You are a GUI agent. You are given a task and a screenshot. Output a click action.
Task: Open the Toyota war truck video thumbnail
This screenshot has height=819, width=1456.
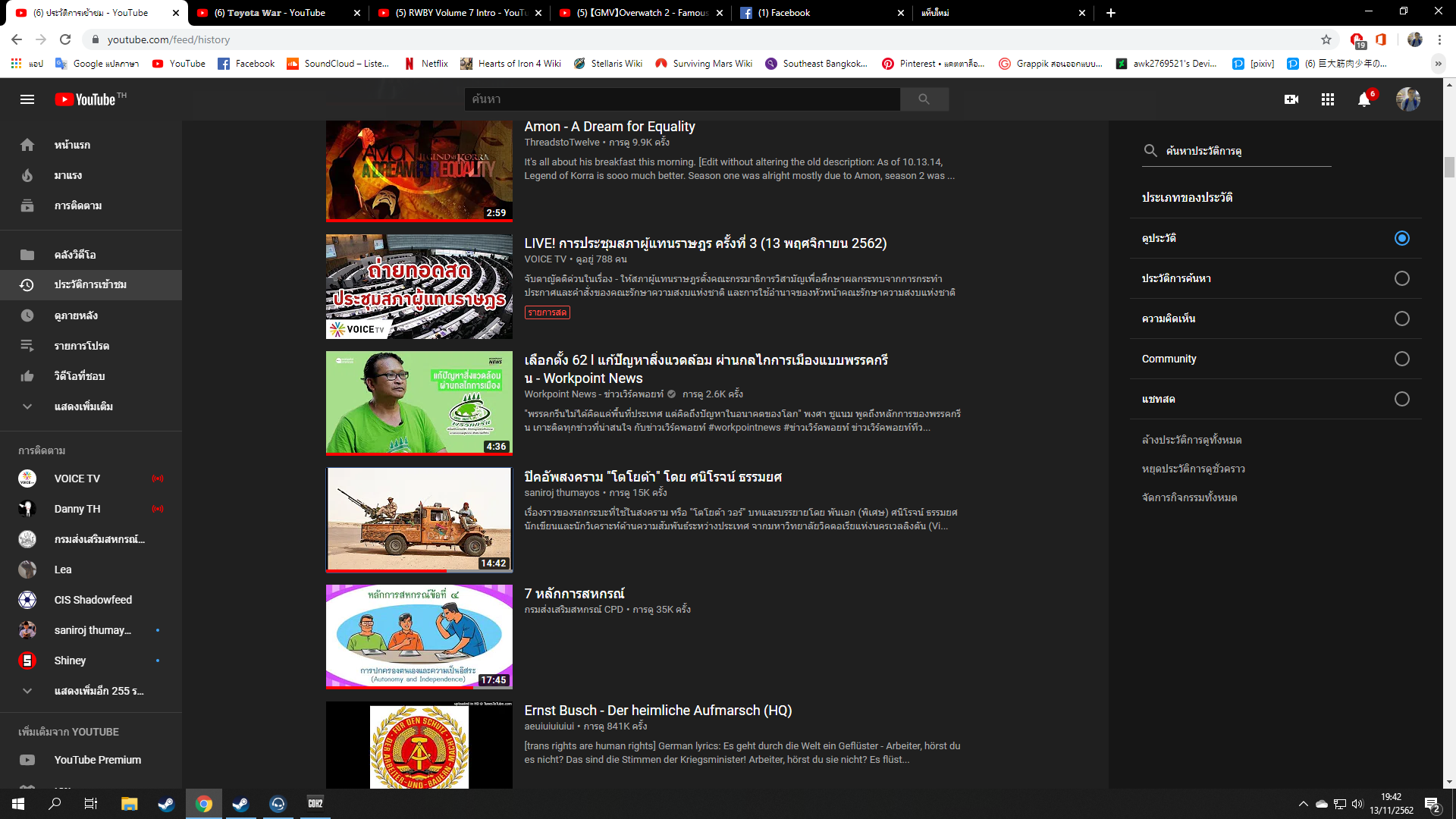click(419, 519)
